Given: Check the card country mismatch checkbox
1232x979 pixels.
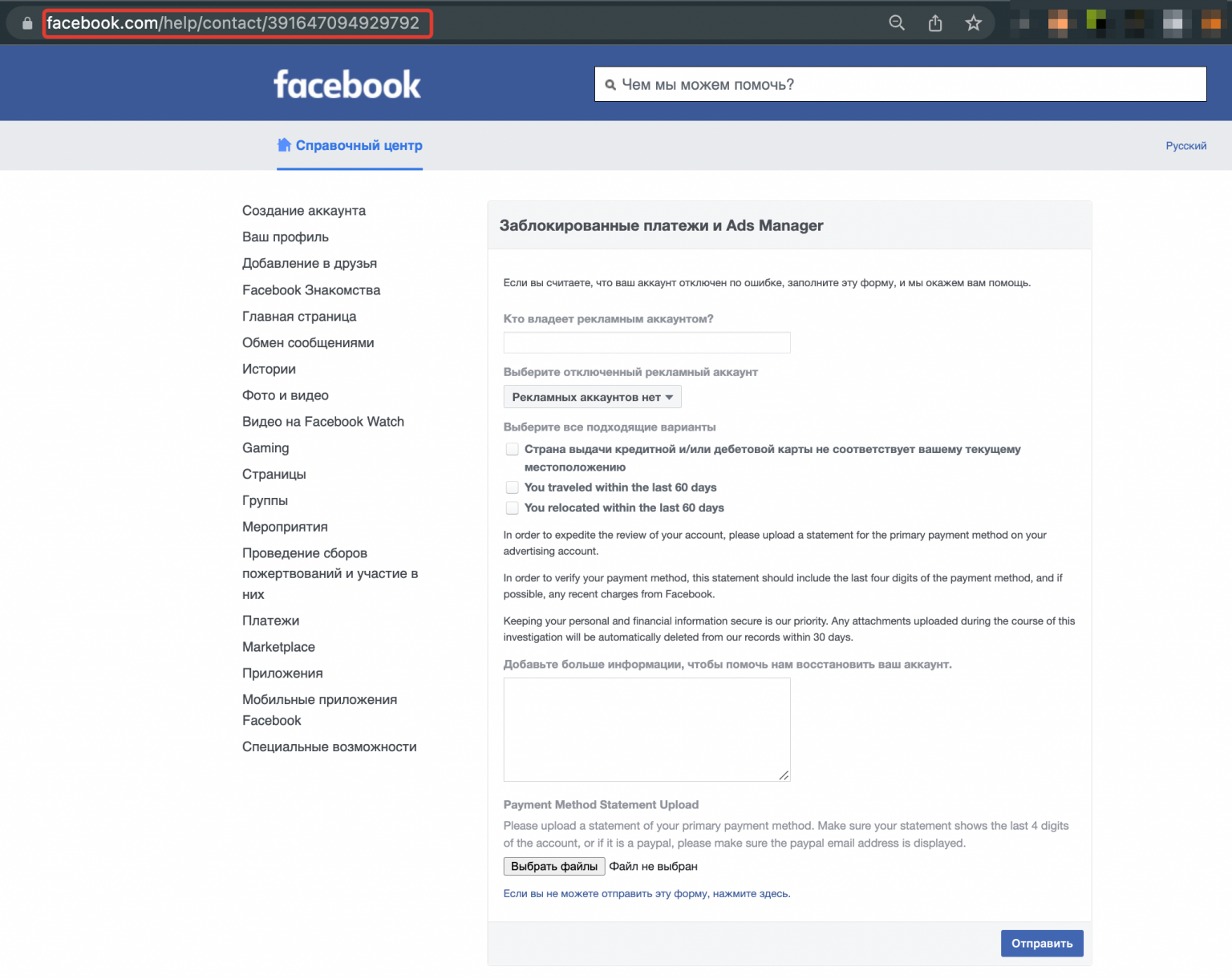Looking at the screenshot, I should [x=512, y=449].
